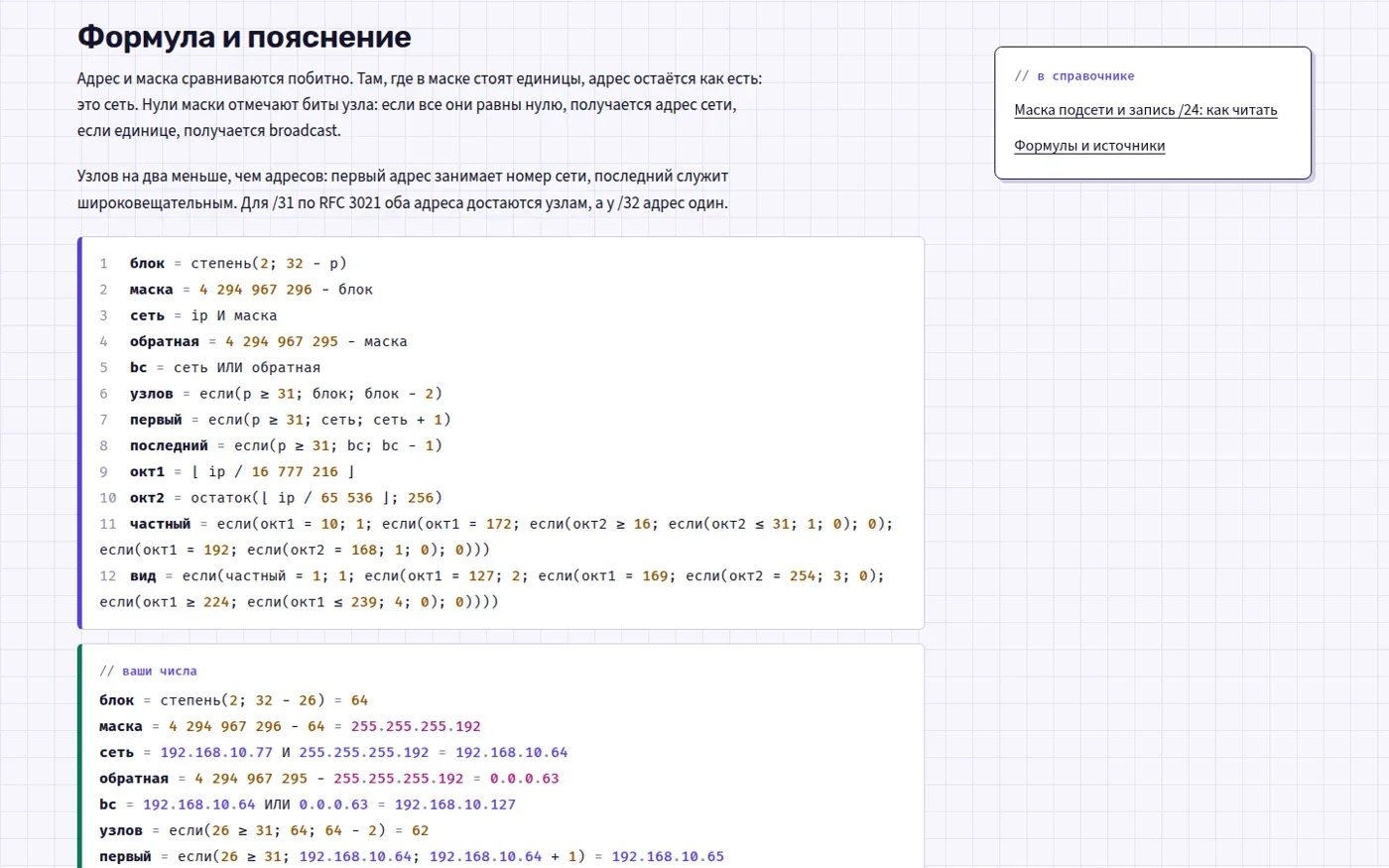This screenshot has width=1389, height=868.
Task: Click the result '192.168.10.64' in the сеть line
Action: [x=512, y=752]
